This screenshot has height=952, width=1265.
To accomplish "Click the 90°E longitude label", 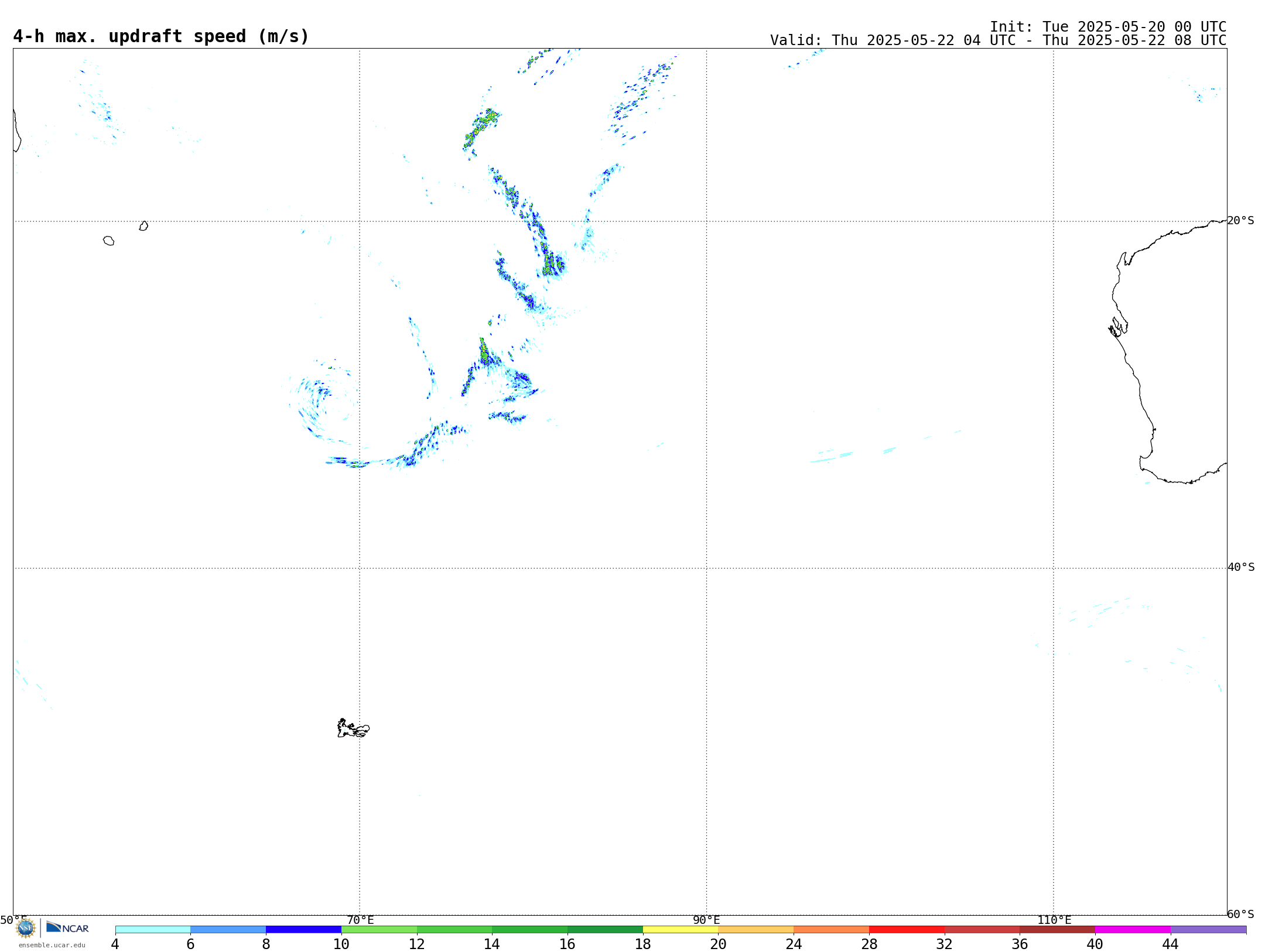I will (706, 920).
